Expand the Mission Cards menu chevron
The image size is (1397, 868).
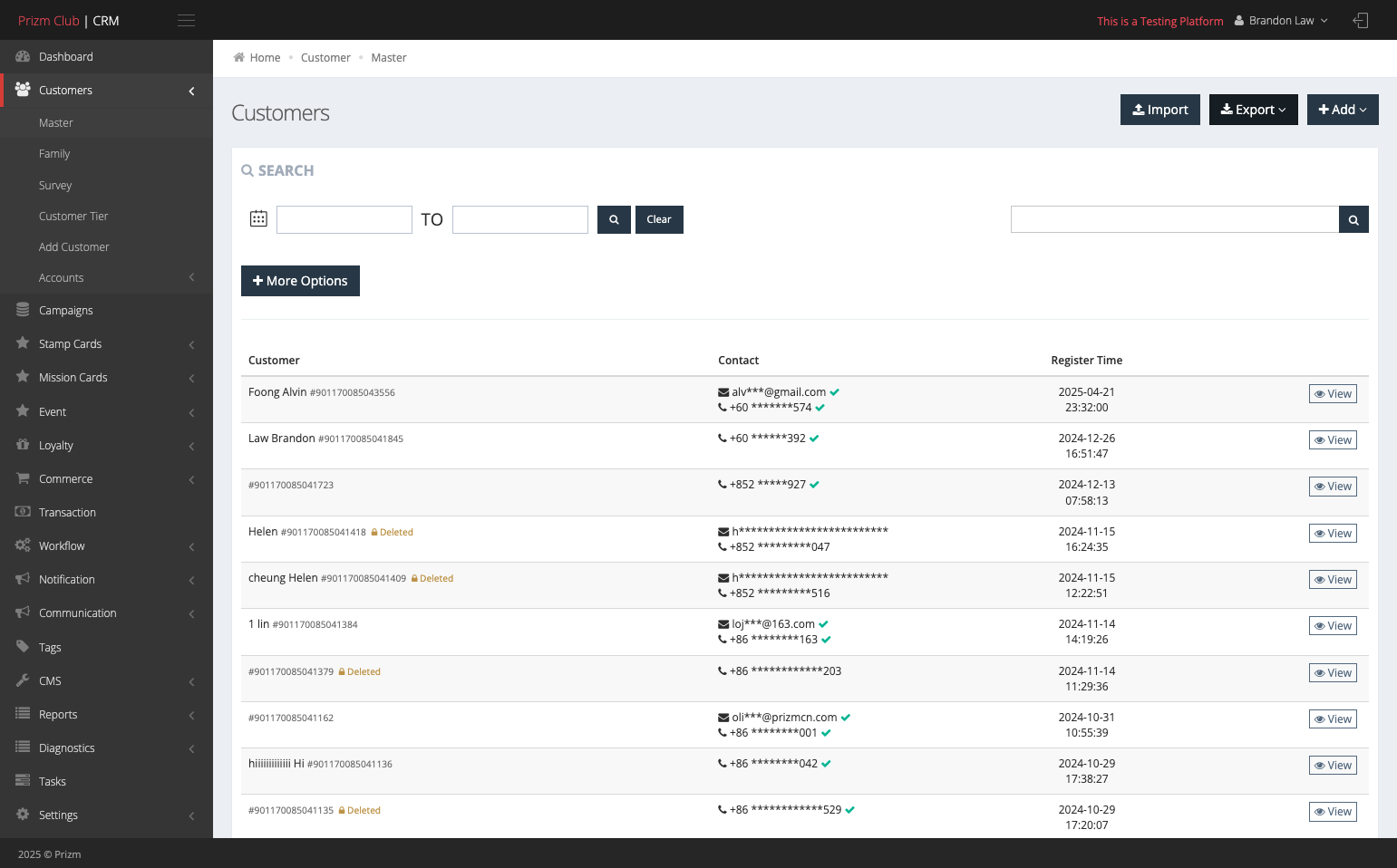(x=191, y=378)
